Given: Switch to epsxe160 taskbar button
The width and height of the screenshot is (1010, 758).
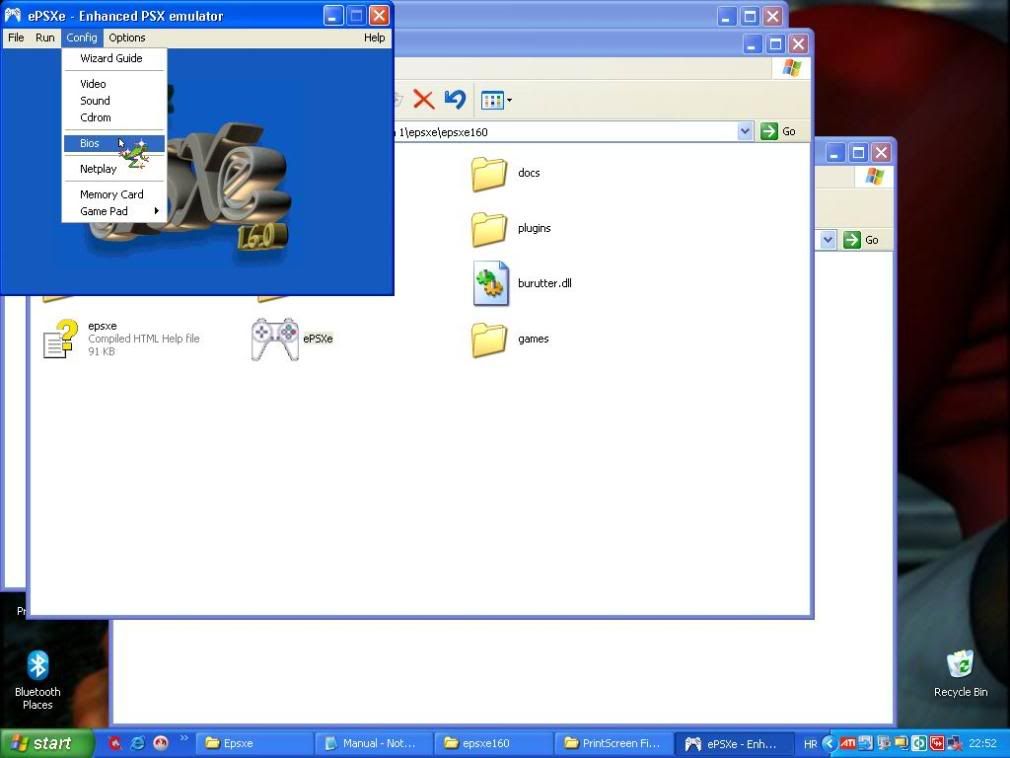Looking at the screenshot, I should 494,743.
